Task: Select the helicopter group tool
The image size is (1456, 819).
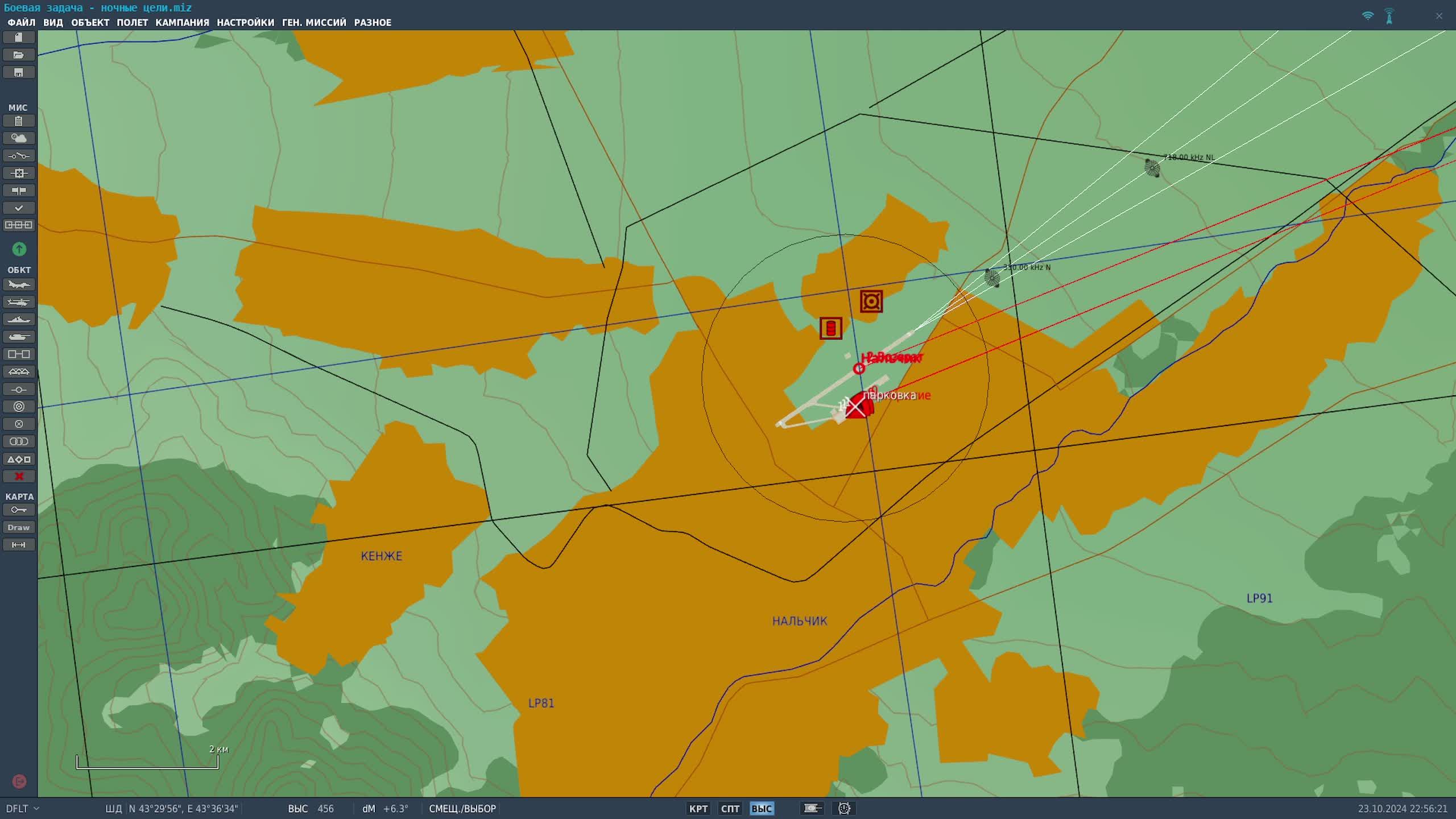Action: 19,302
